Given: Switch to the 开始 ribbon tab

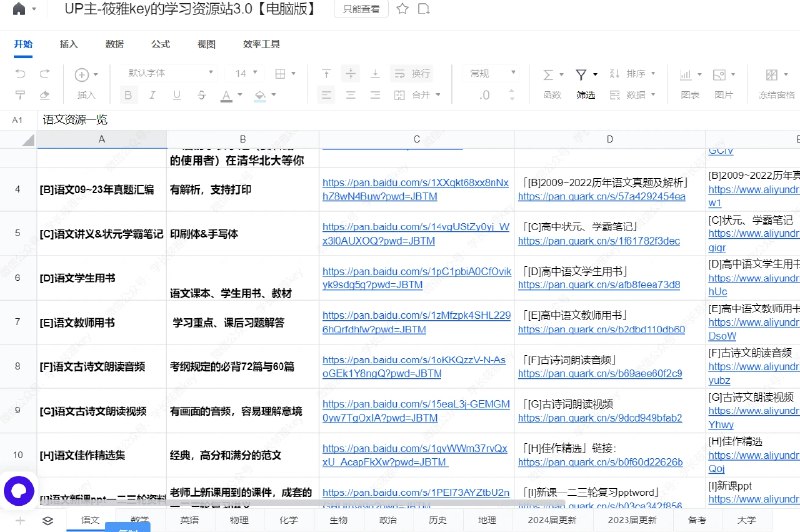Looking at the screenshot, I should (x=23, y=44).
